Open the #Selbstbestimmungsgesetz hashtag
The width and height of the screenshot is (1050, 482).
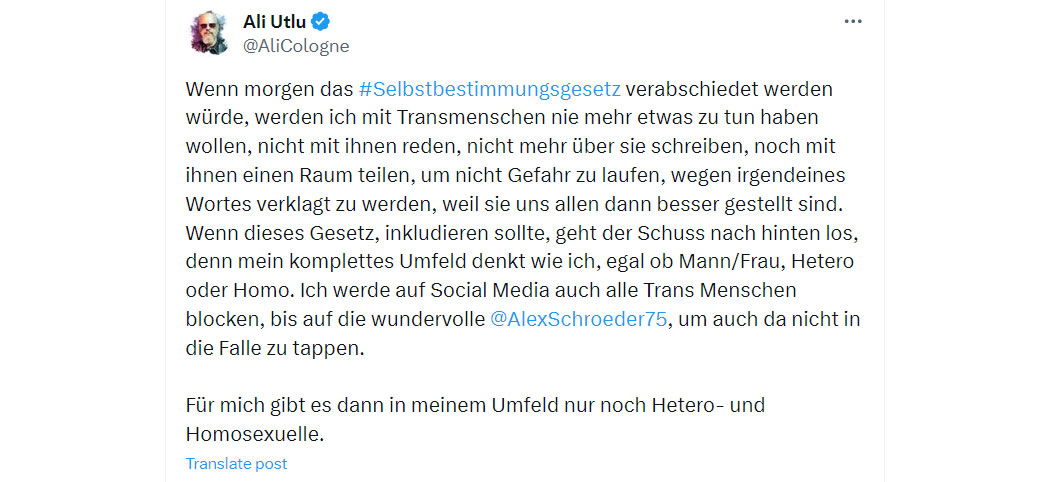point(490,90)
